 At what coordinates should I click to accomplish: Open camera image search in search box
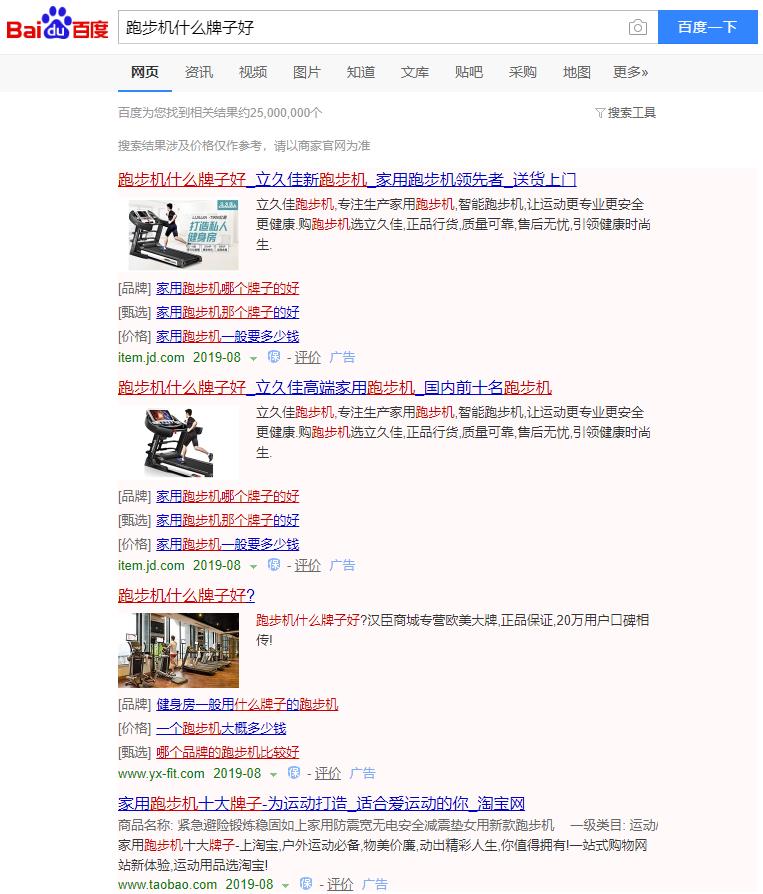click(637, 28)
